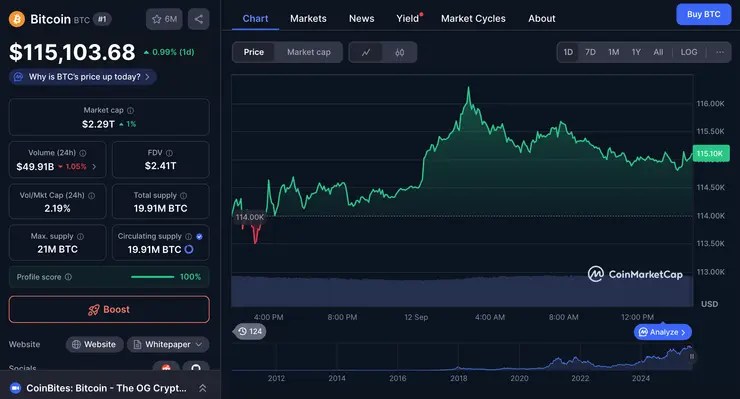Select the line chart style icon
This screenshot has width=740, height=399.
click(x=366, y=52)
